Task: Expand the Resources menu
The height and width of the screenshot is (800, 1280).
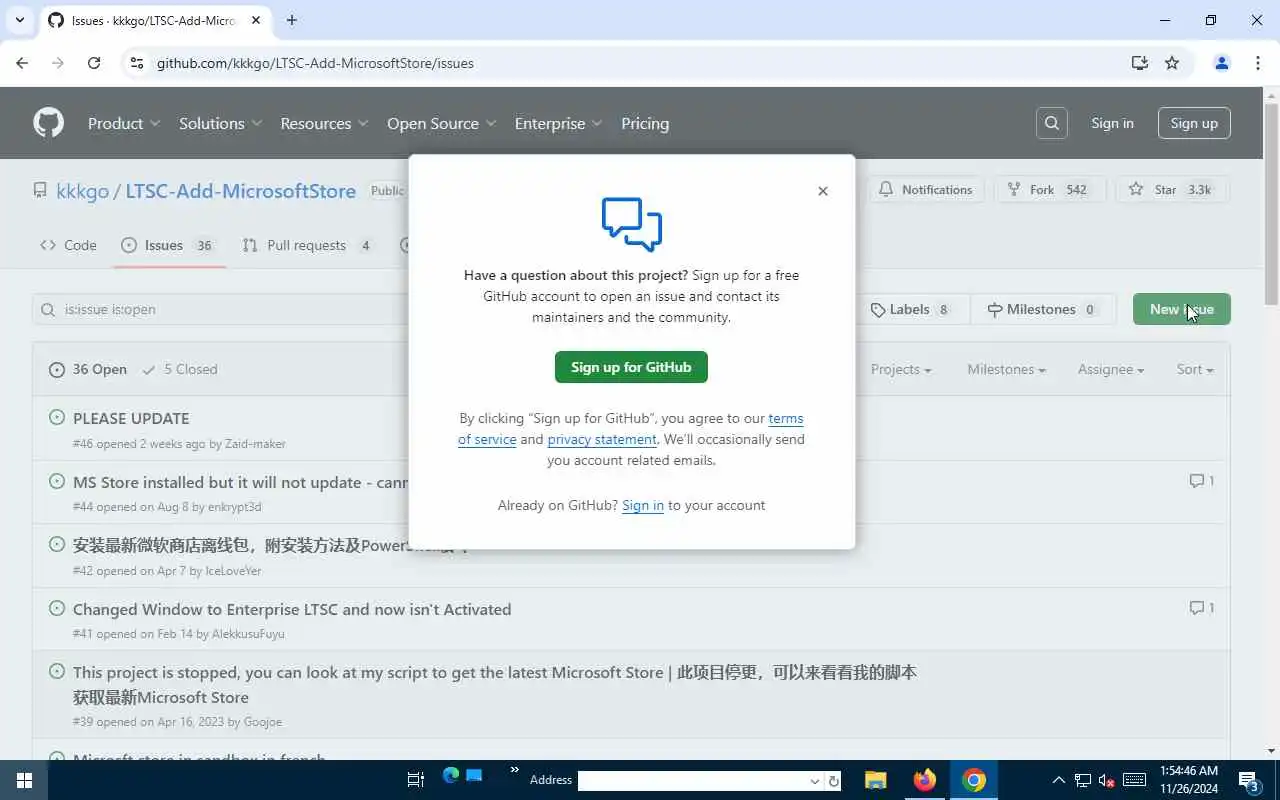Action: [x=324, y=123]
